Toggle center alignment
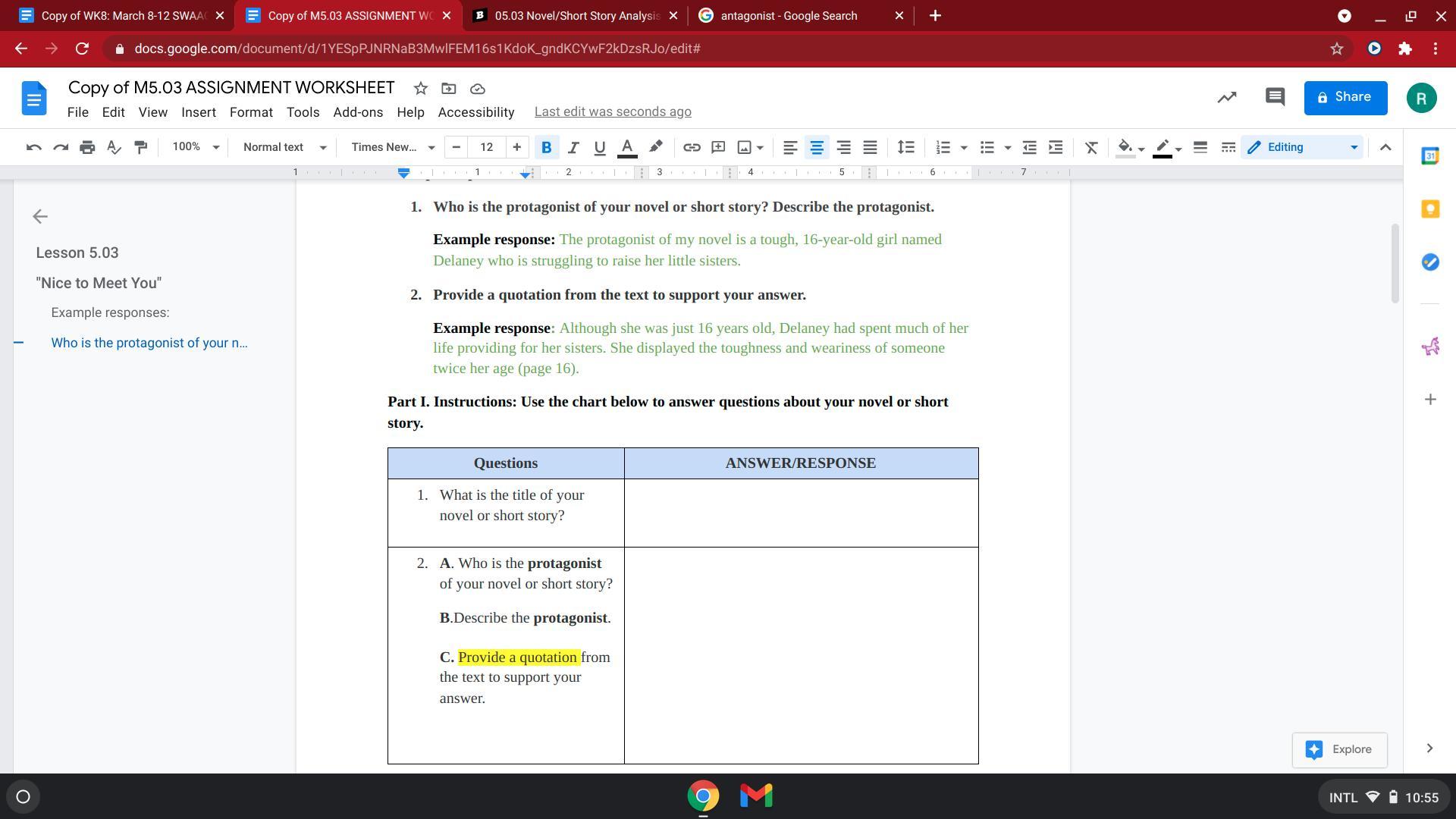 coord(817,147)
